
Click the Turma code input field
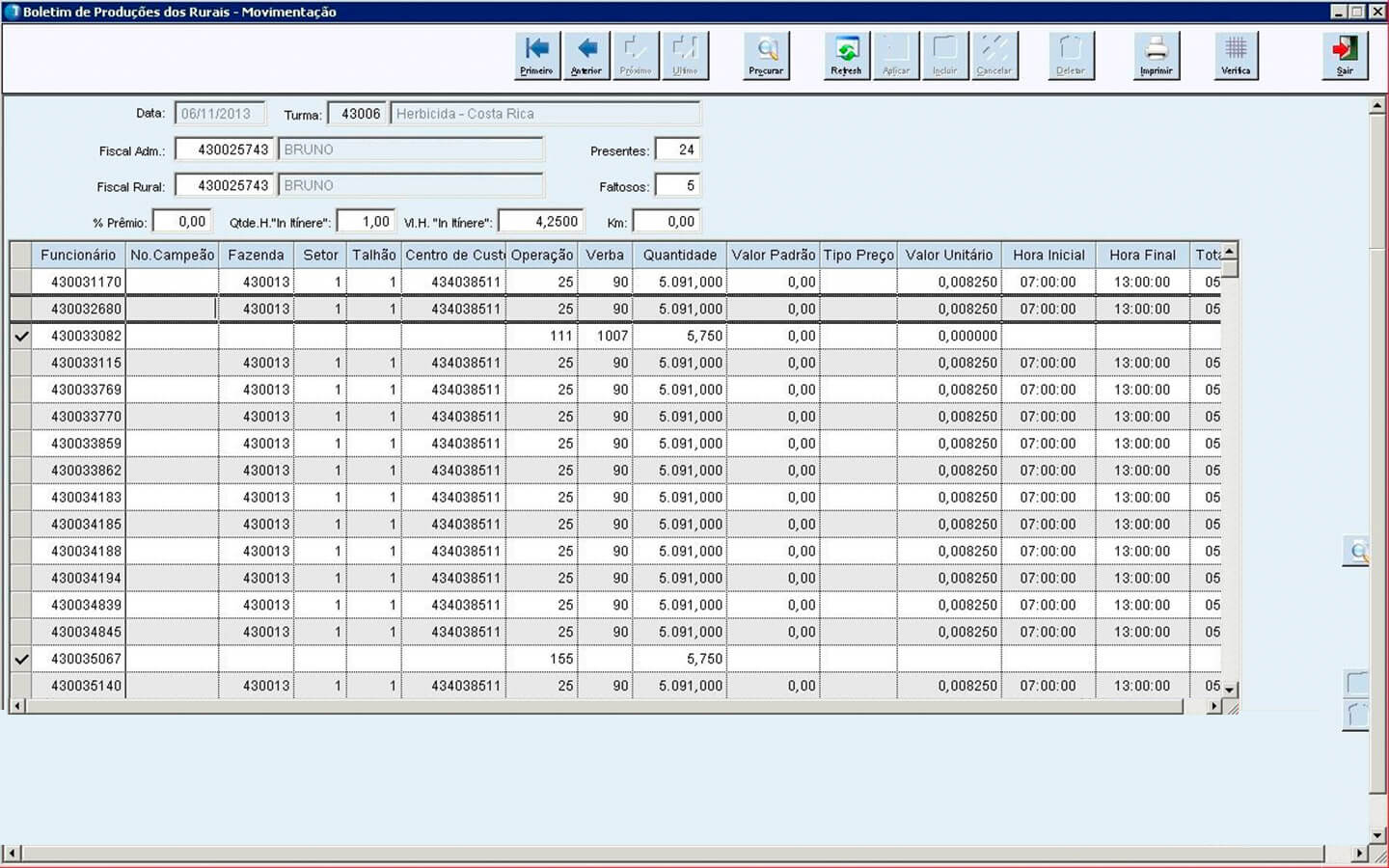pos(359,114)
